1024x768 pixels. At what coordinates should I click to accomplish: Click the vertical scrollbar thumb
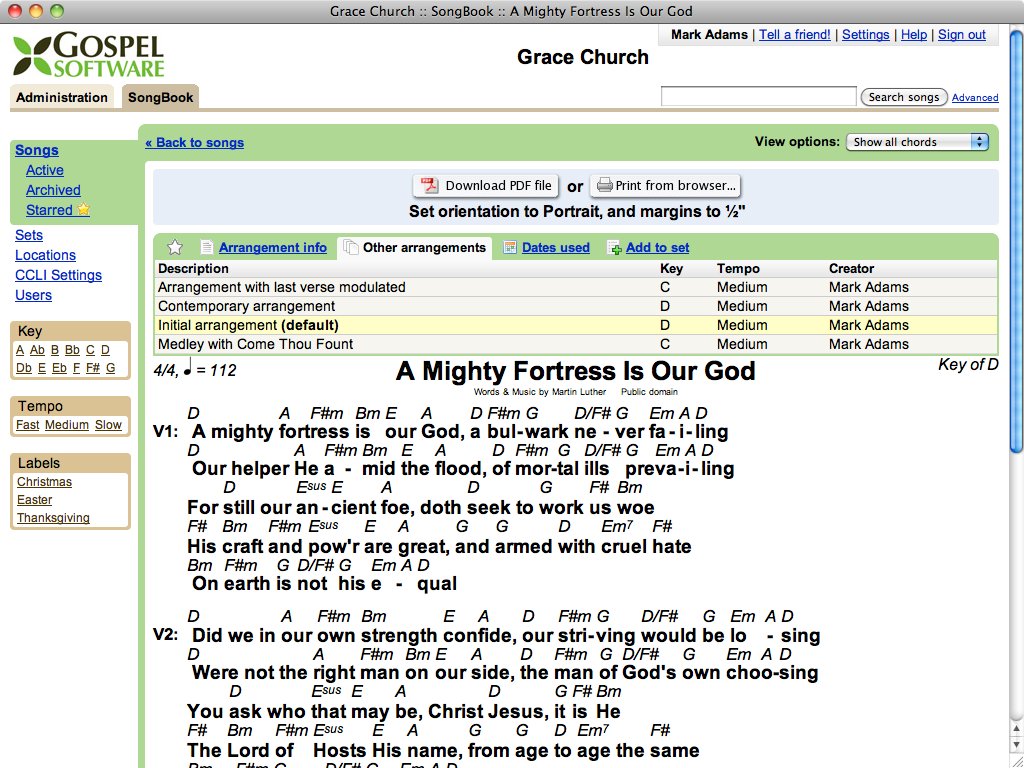pos(1016,242)
